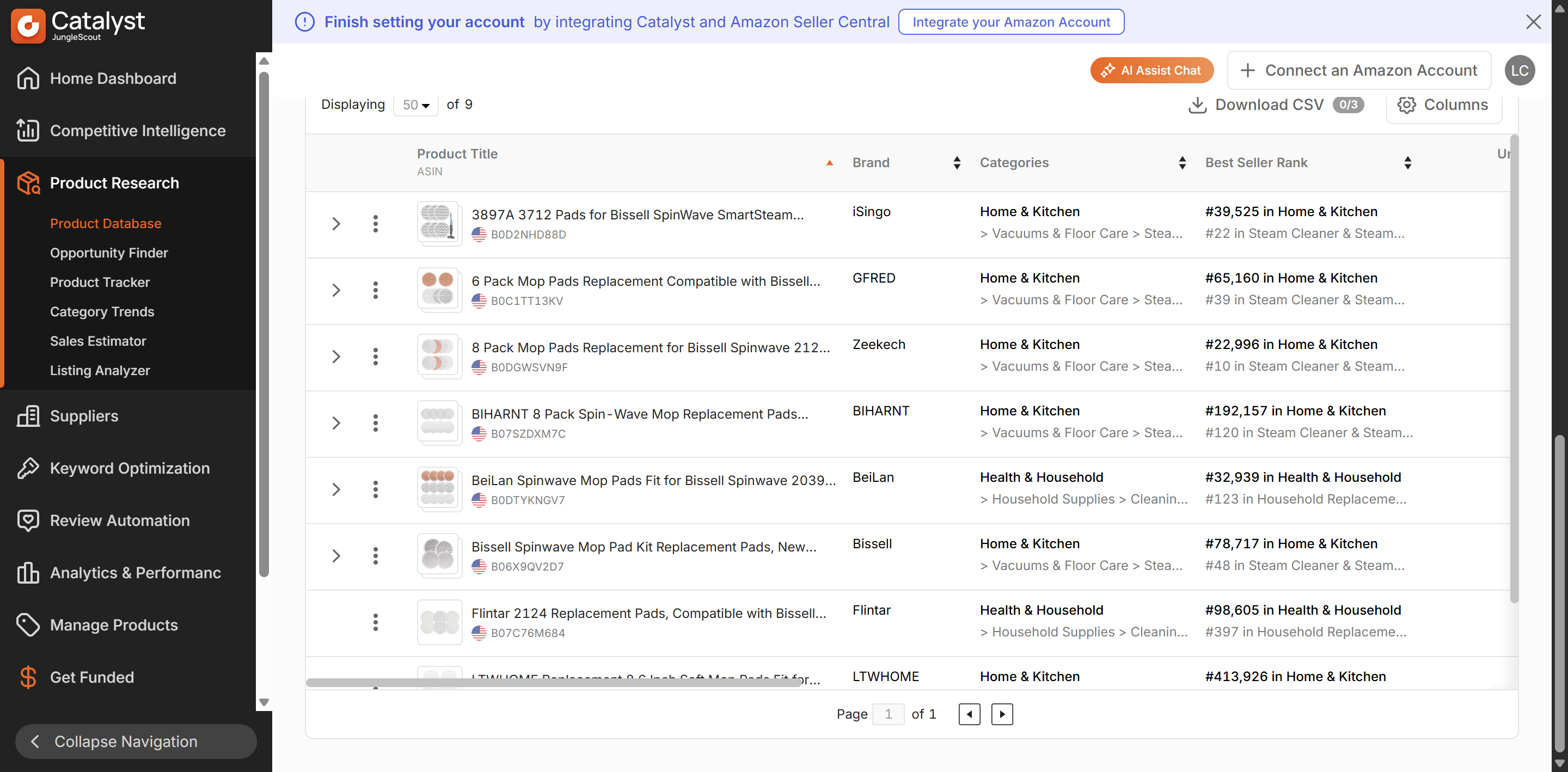The height and width of the screenshot is (772, 1568).
Task: Open Sales Estimator in the sidebar
Action: point(98,341)
